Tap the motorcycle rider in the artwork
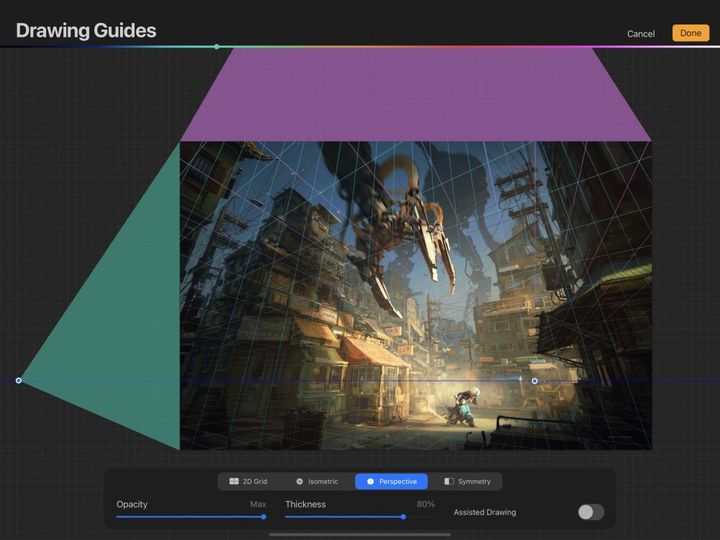 [x=466, y=405]
